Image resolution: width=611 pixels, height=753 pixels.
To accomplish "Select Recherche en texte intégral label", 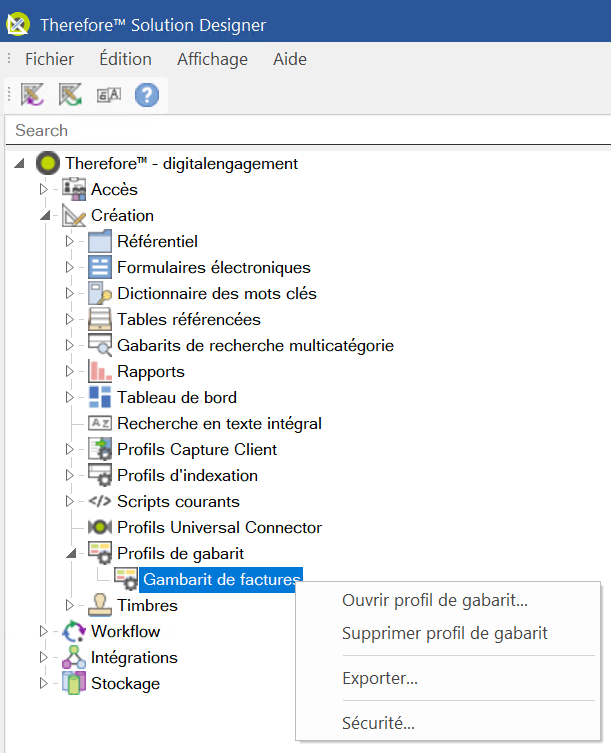I will point(220,423).
